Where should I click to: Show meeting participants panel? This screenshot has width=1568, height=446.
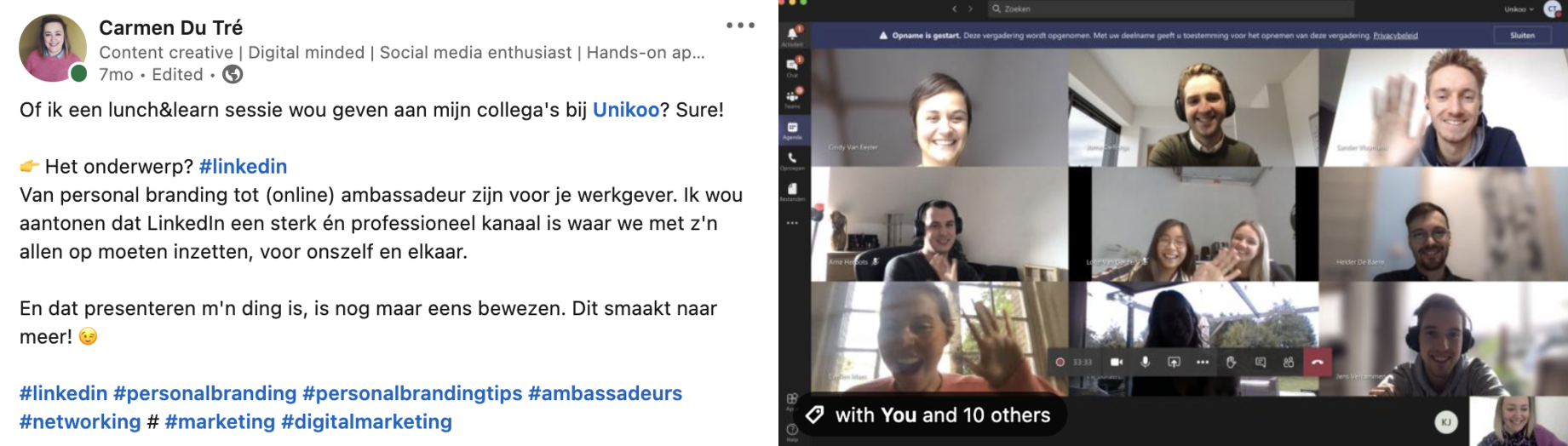coord(1289,362)
